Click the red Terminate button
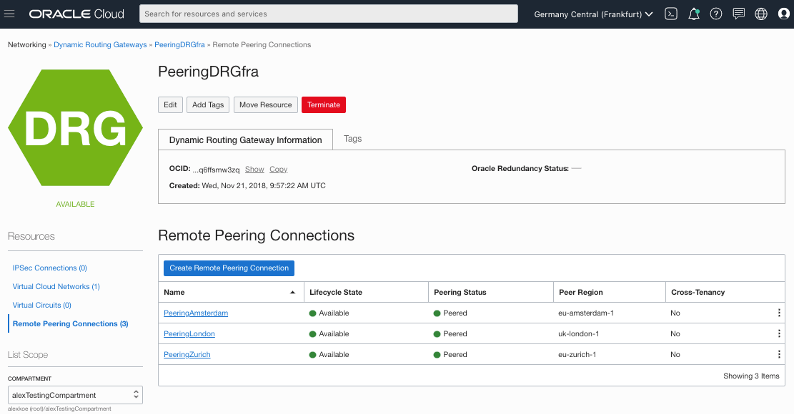 pyautogui.click(x=324, y=105)
